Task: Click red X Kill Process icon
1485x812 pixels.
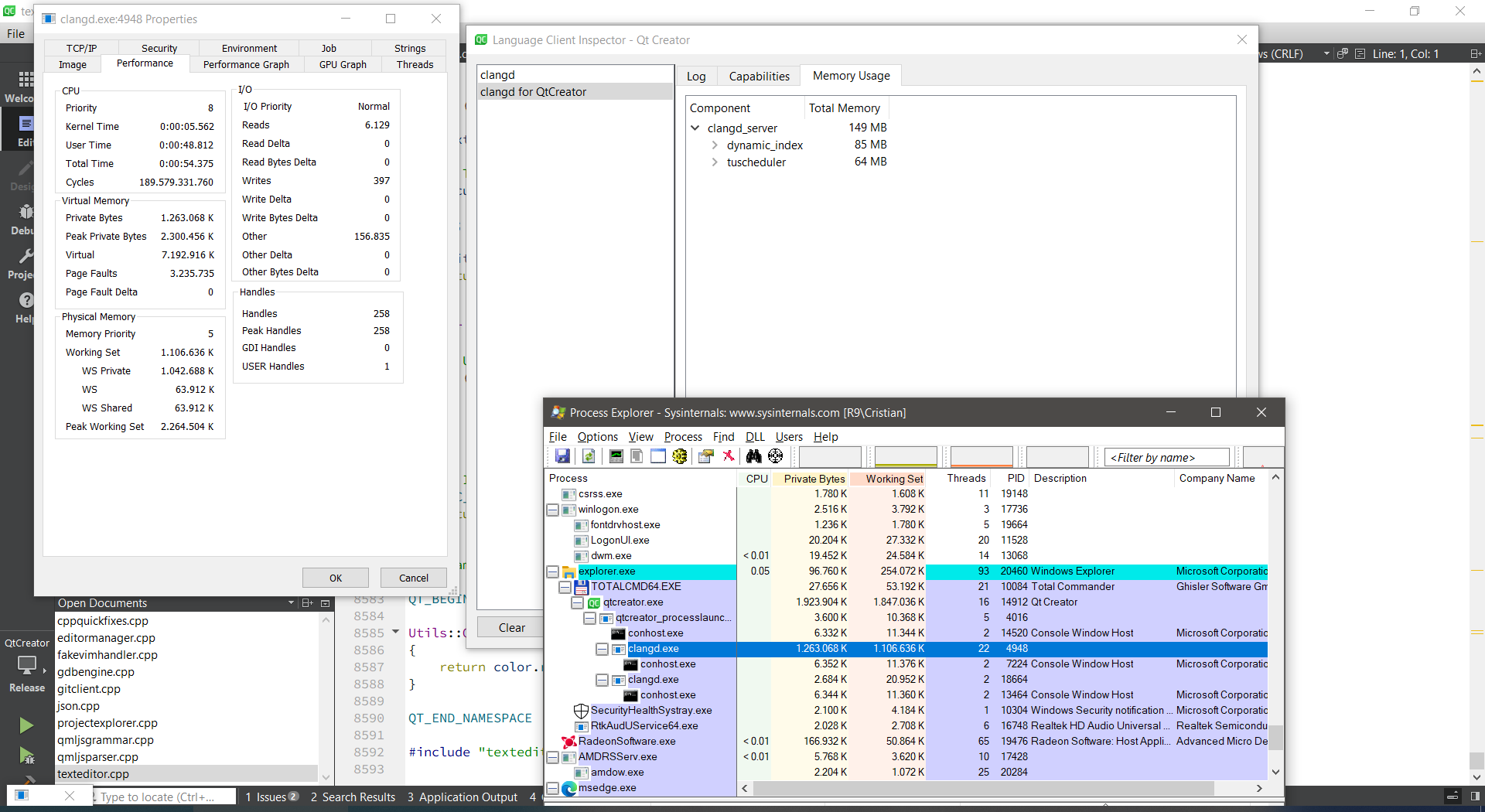Action: pos(728,456)
